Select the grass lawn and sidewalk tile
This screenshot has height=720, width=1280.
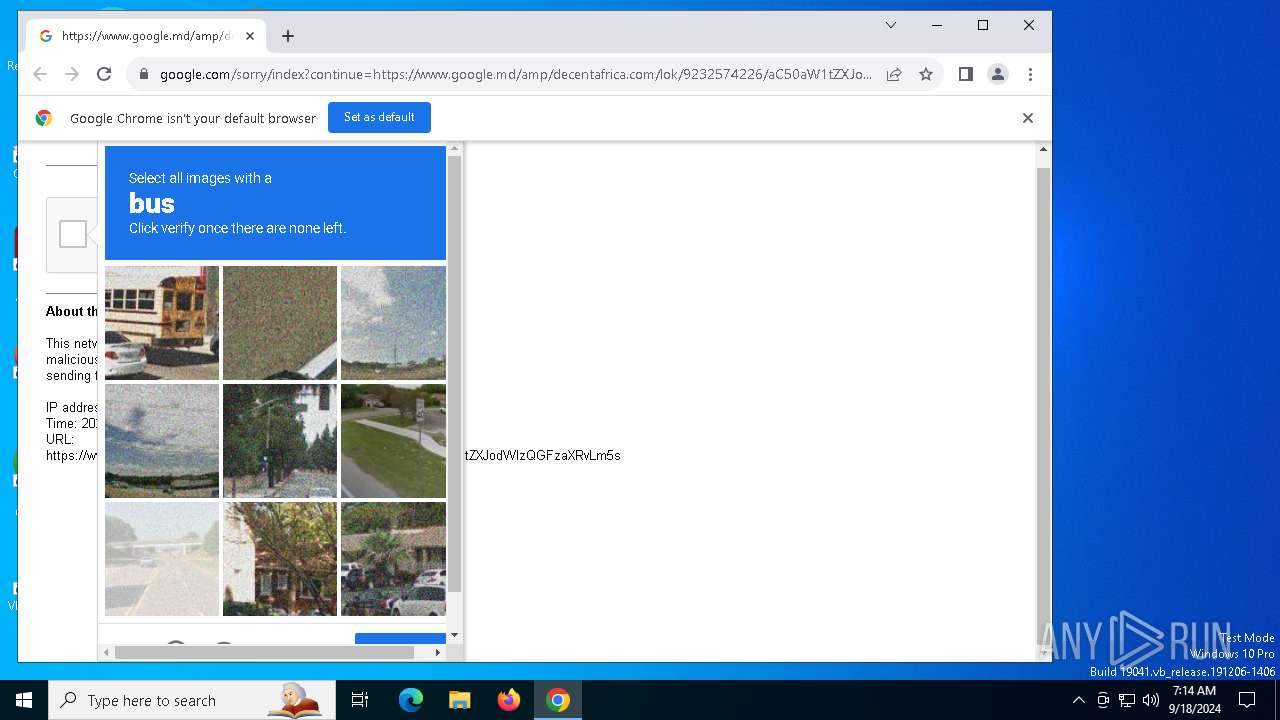[393, 441]
